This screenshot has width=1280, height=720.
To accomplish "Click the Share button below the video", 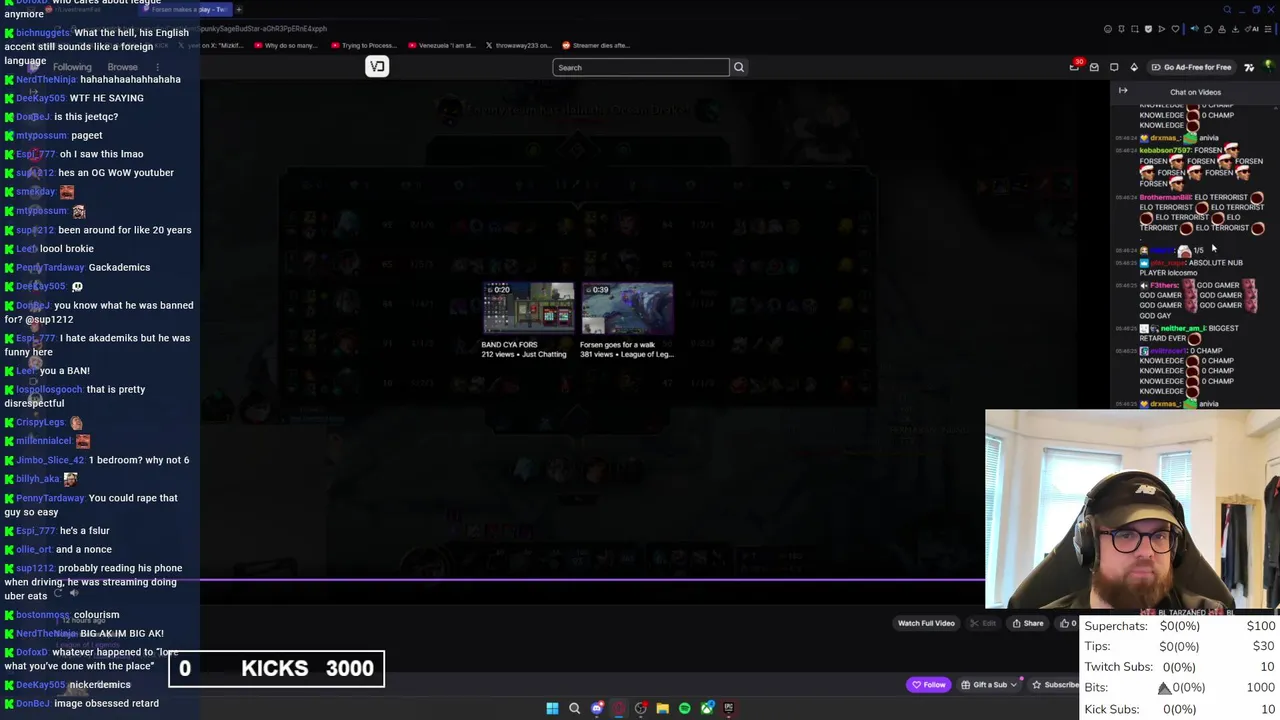I will pyautogui.click(x=1028, y=623).
